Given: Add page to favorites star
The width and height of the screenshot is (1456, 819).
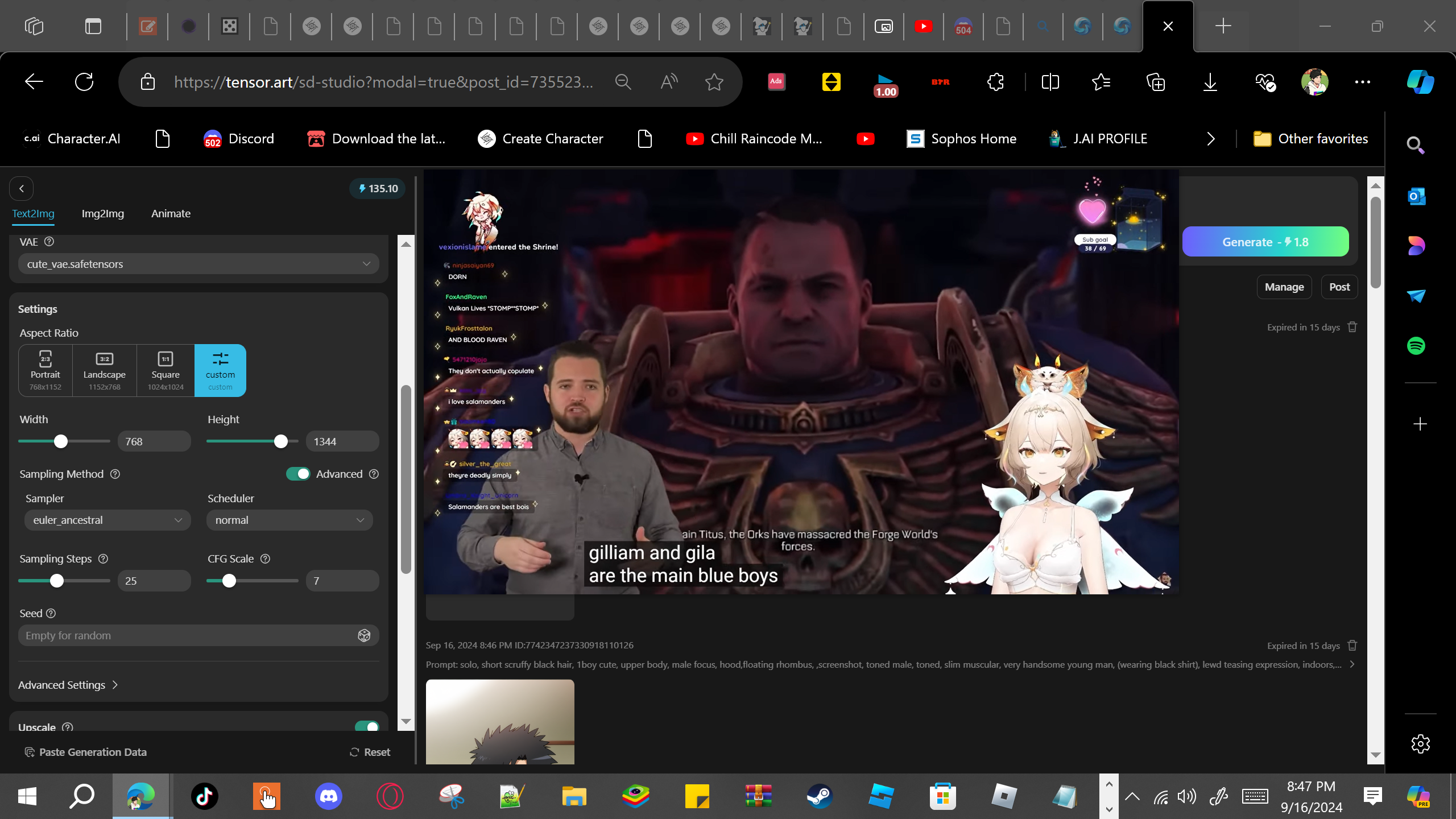Looking at the screenshot, I should pos(714,82).
